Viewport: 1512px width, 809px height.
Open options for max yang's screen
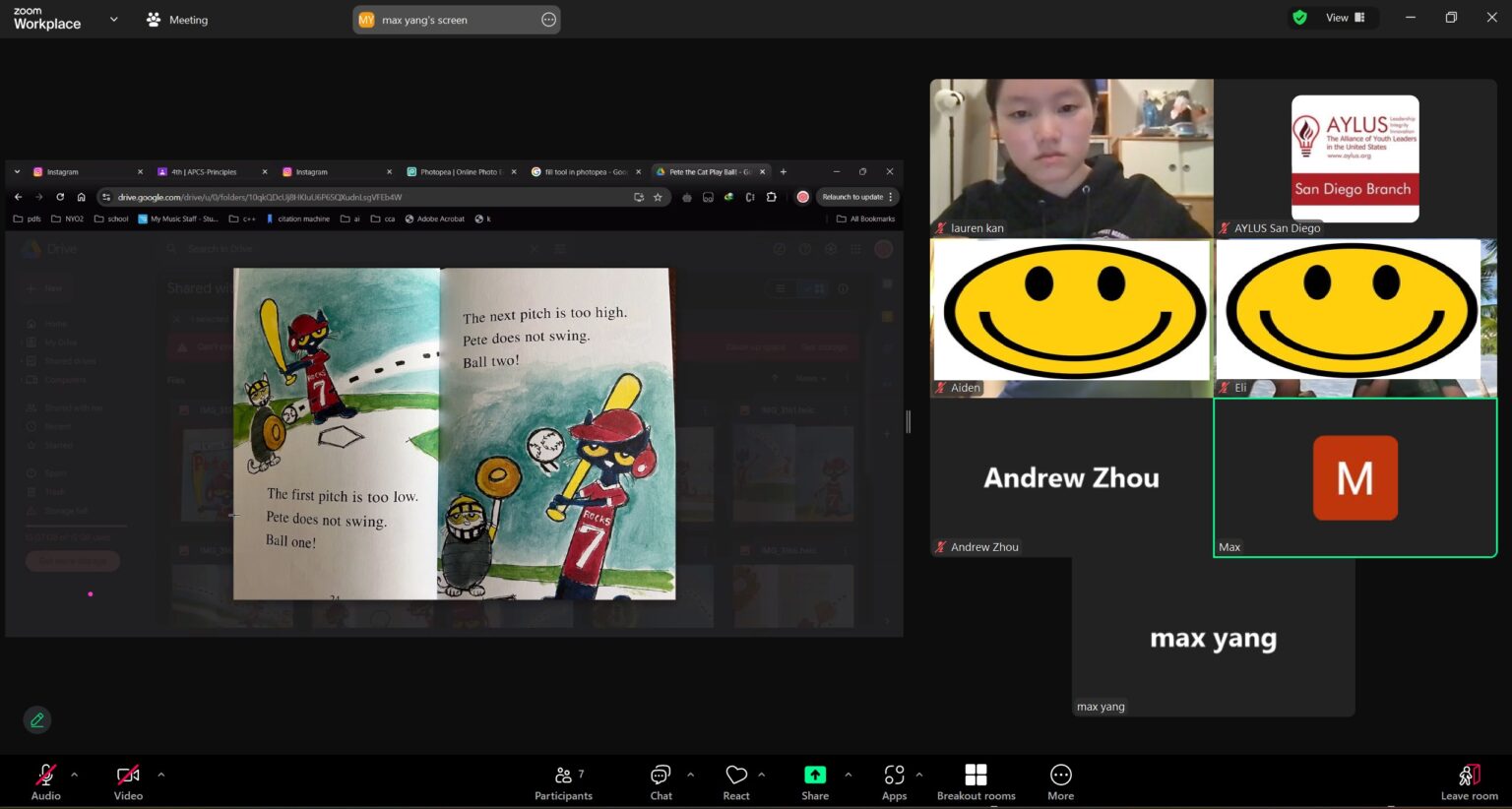(x=548, y=20)
